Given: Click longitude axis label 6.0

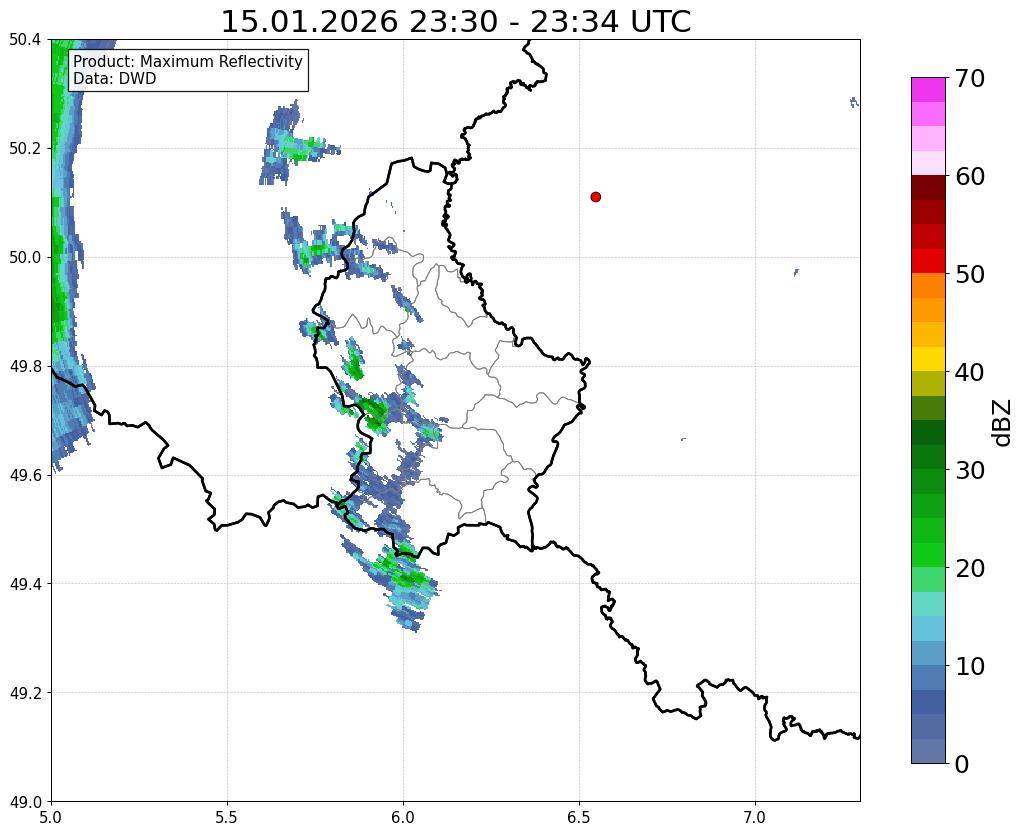Looking at the screenshot, I should (x=403, y=818).
